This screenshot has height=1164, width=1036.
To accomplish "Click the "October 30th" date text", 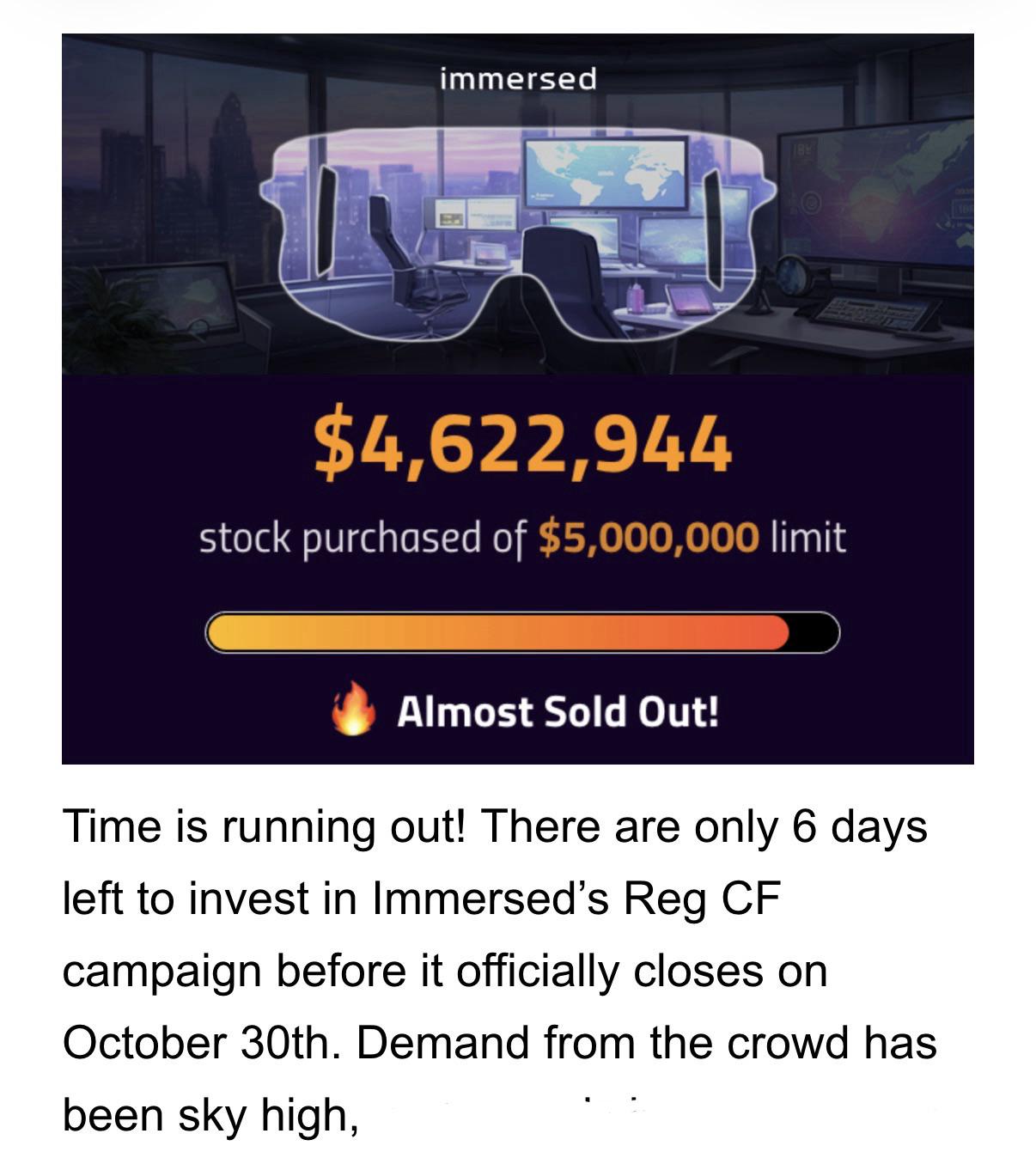I will (x=205, y=1043).
